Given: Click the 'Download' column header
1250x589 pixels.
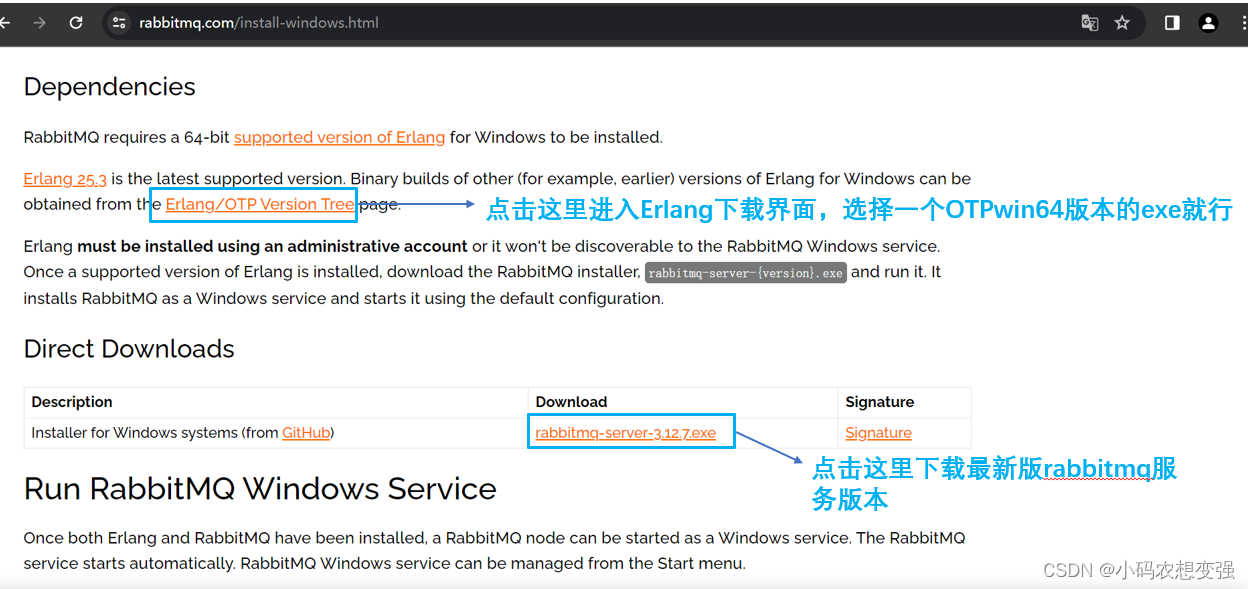Looking at the screenshot, I should coord(571,402).
